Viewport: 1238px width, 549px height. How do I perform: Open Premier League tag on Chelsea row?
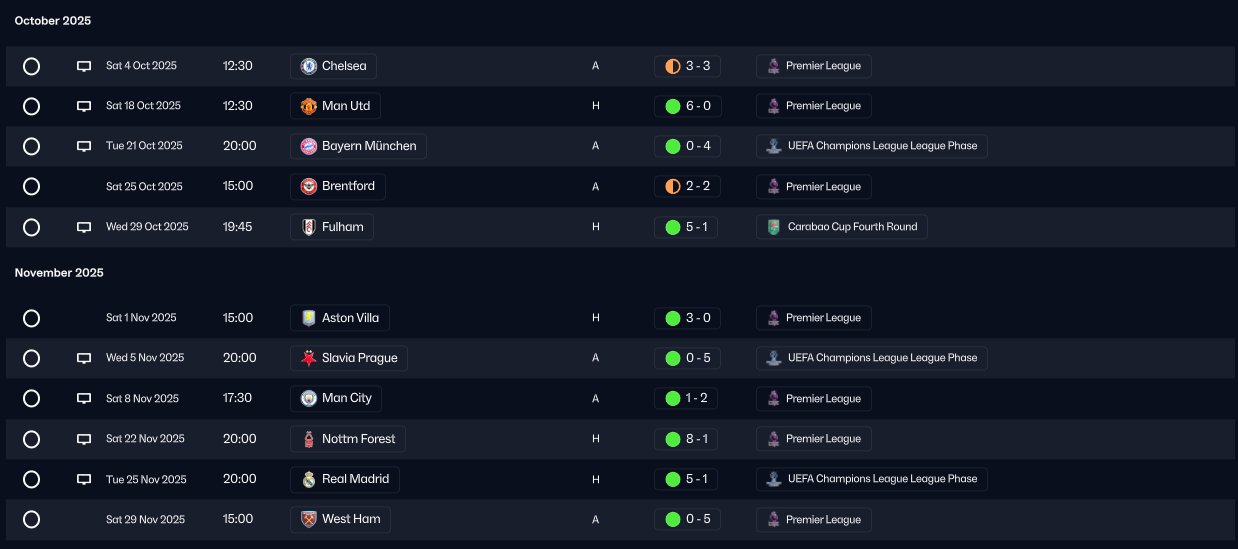coord(814,66)
